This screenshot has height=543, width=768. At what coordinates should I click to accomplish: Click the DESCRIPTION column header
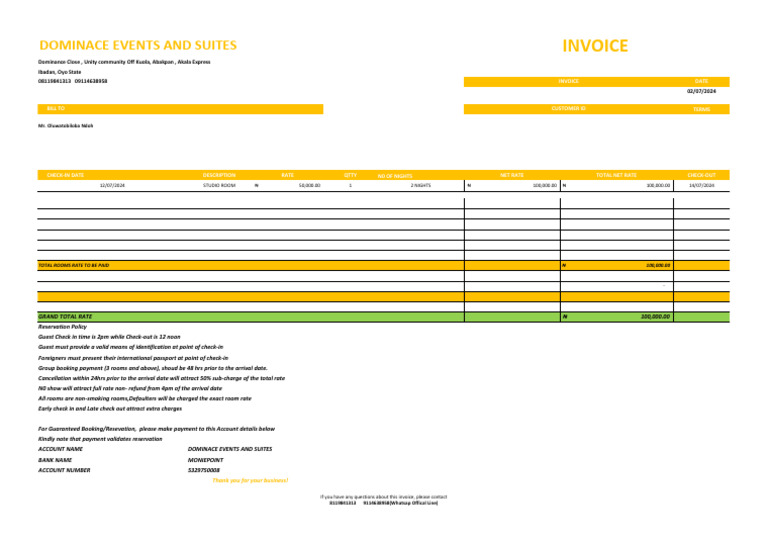tap(219, 175)
